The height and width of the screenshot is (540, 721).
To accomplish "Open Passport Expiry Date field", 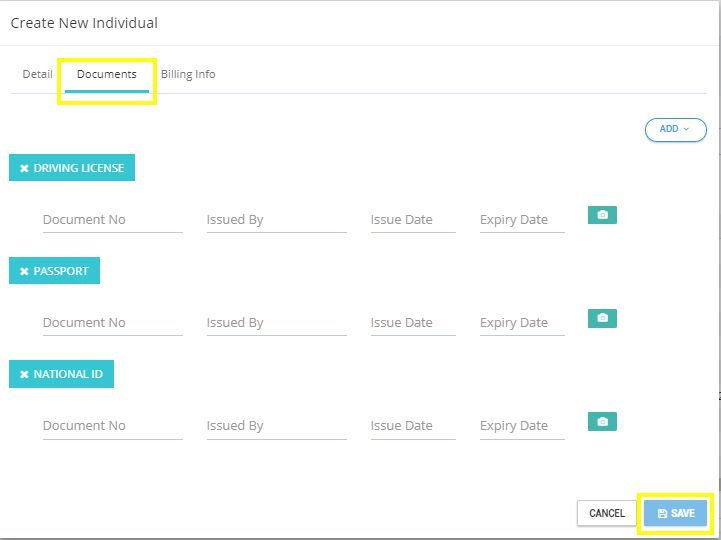I will pos(522,323).
